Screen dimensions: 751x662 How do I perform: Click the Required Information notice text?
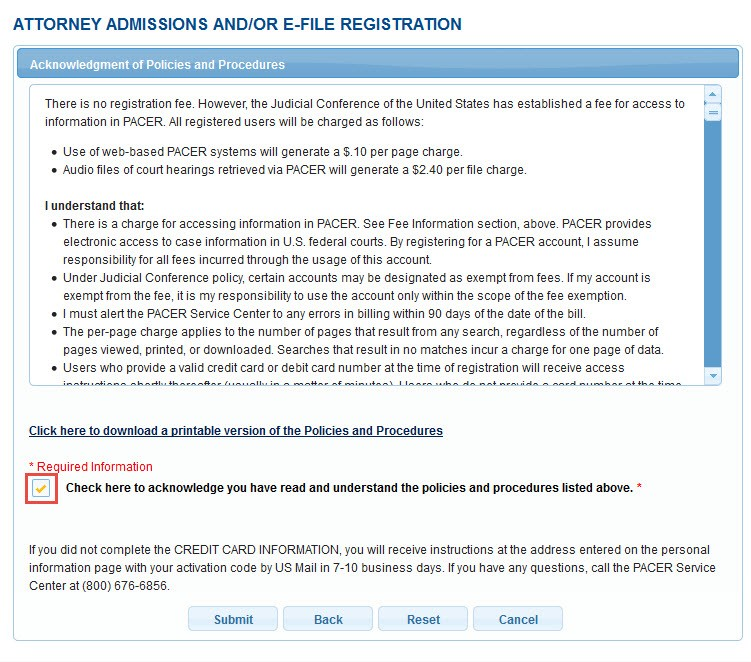tap(91, 467)
